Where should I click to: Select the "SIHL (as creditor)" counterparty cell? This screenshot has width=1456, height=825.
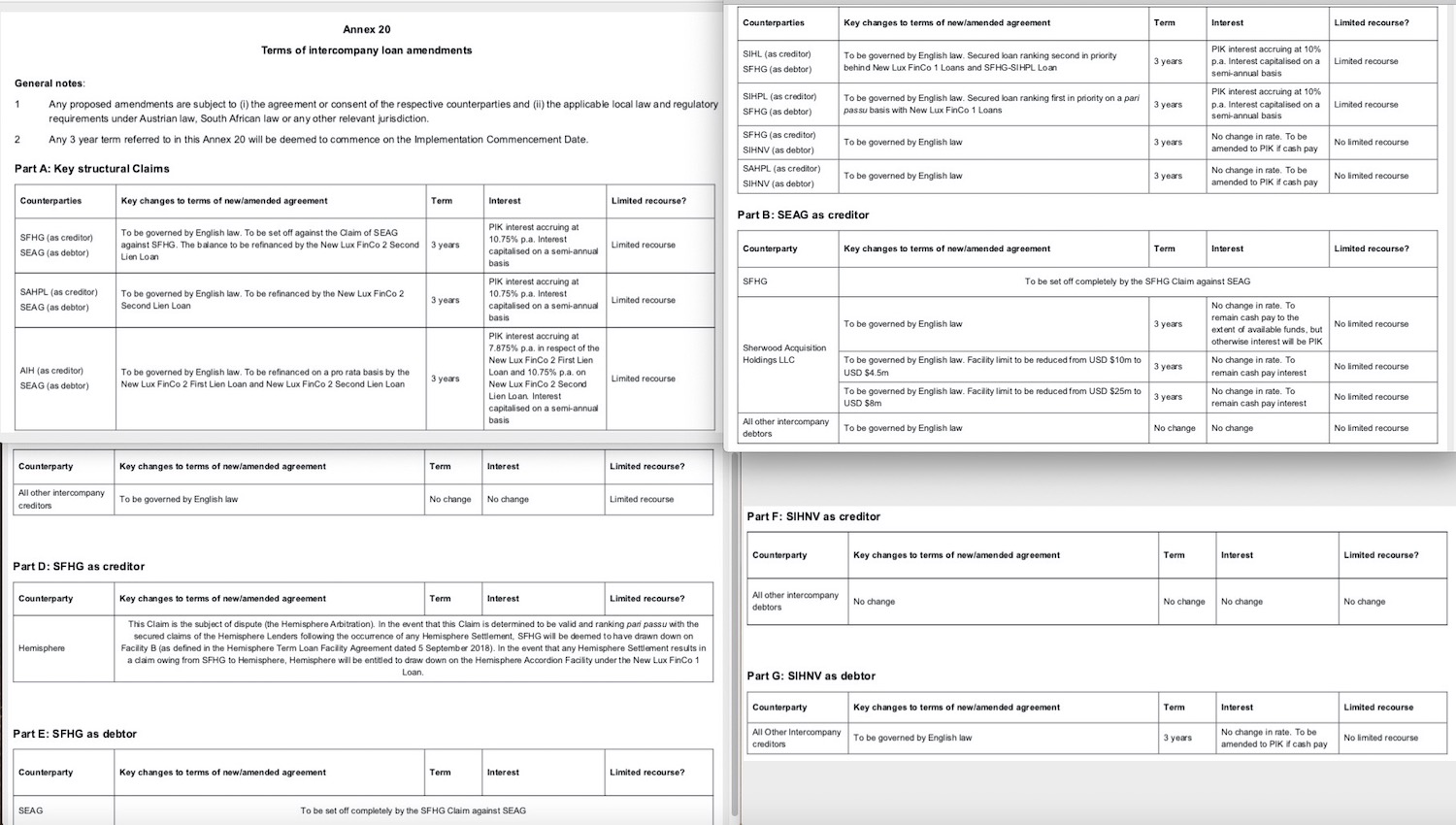pos(789,61)
